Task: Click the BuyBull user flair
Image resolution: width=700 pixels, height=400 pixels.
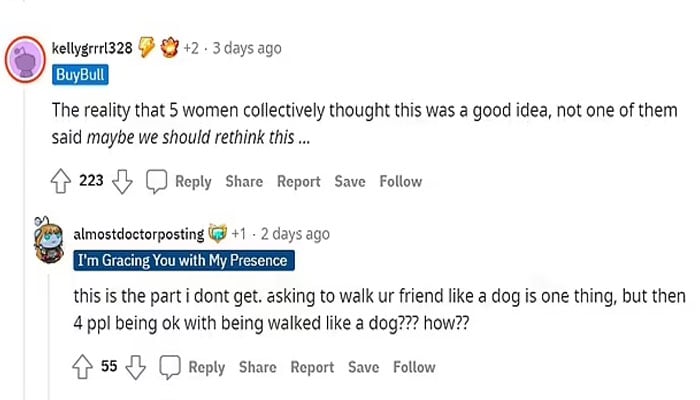Action: click(x=78, y=74)
